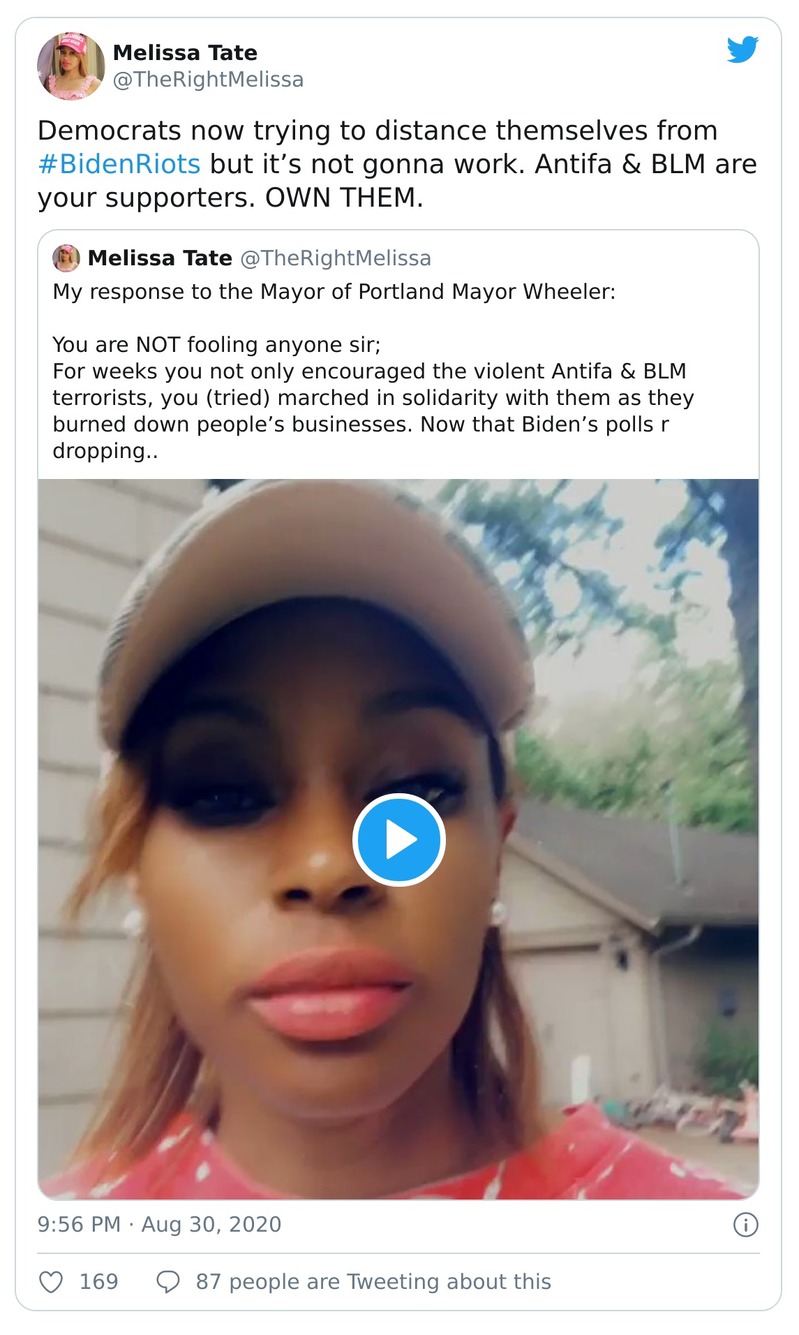Image resolution: width=799 pixels, height=1335 pixels.
Task: Click the Aug 30, 2020 date
Action: coord(212,1224)
